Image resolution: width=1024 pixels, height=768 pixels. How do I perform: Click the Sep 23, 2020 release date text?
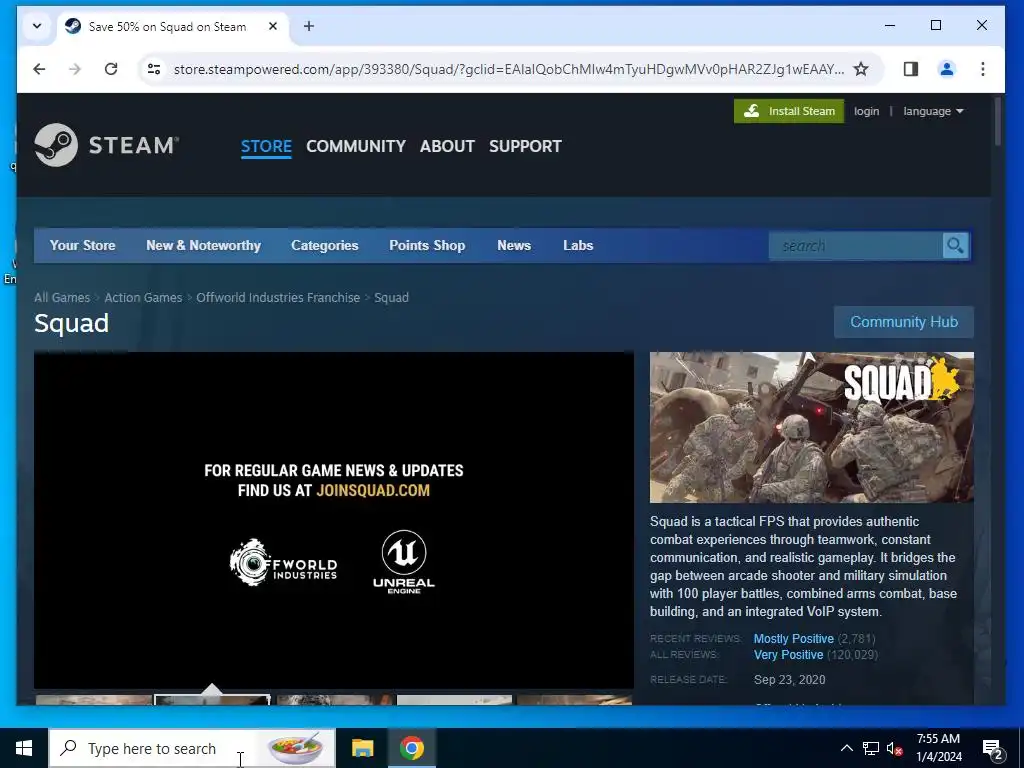pos(790,680)
